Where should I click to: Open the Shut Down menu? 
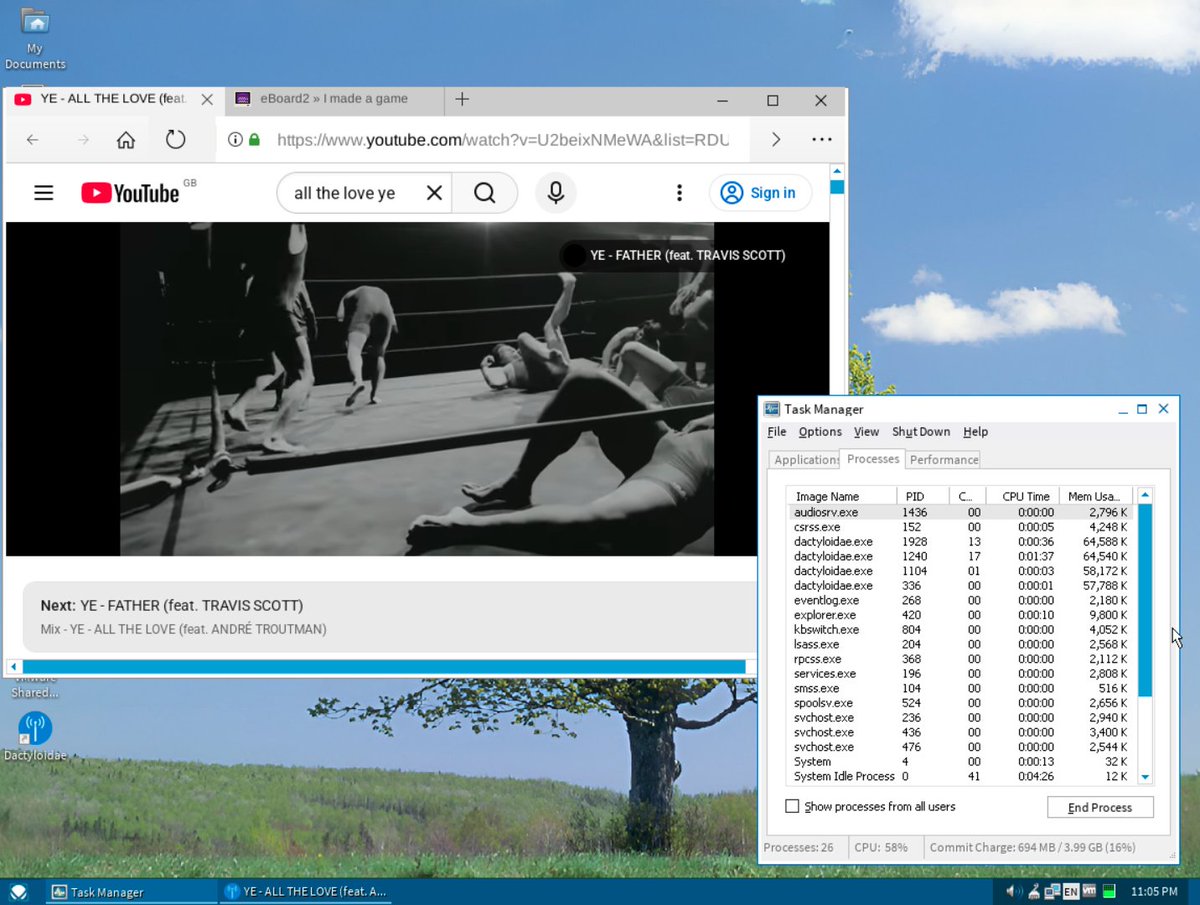pyautogui.click(x=921, y=432)
